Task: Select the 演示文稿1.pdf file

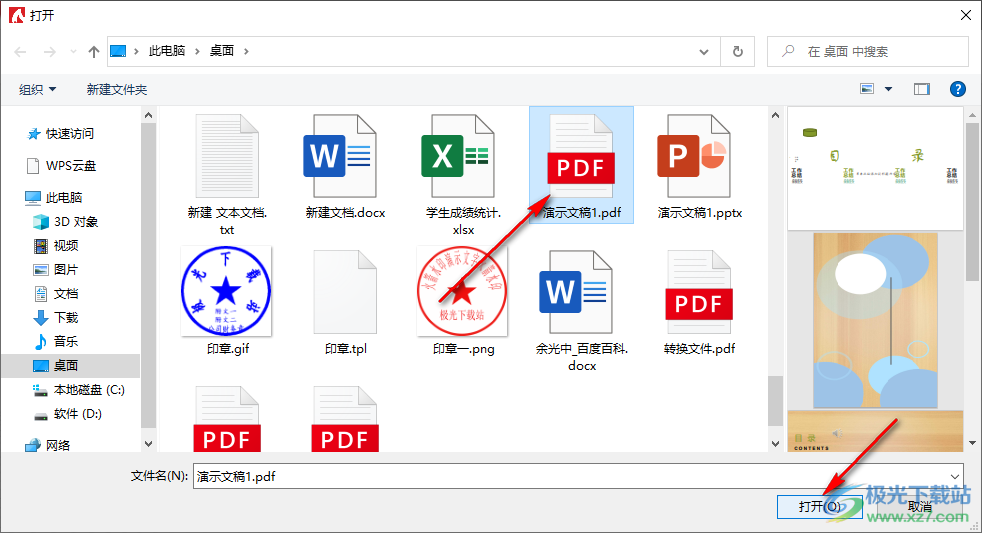Action: coord(581,165)
